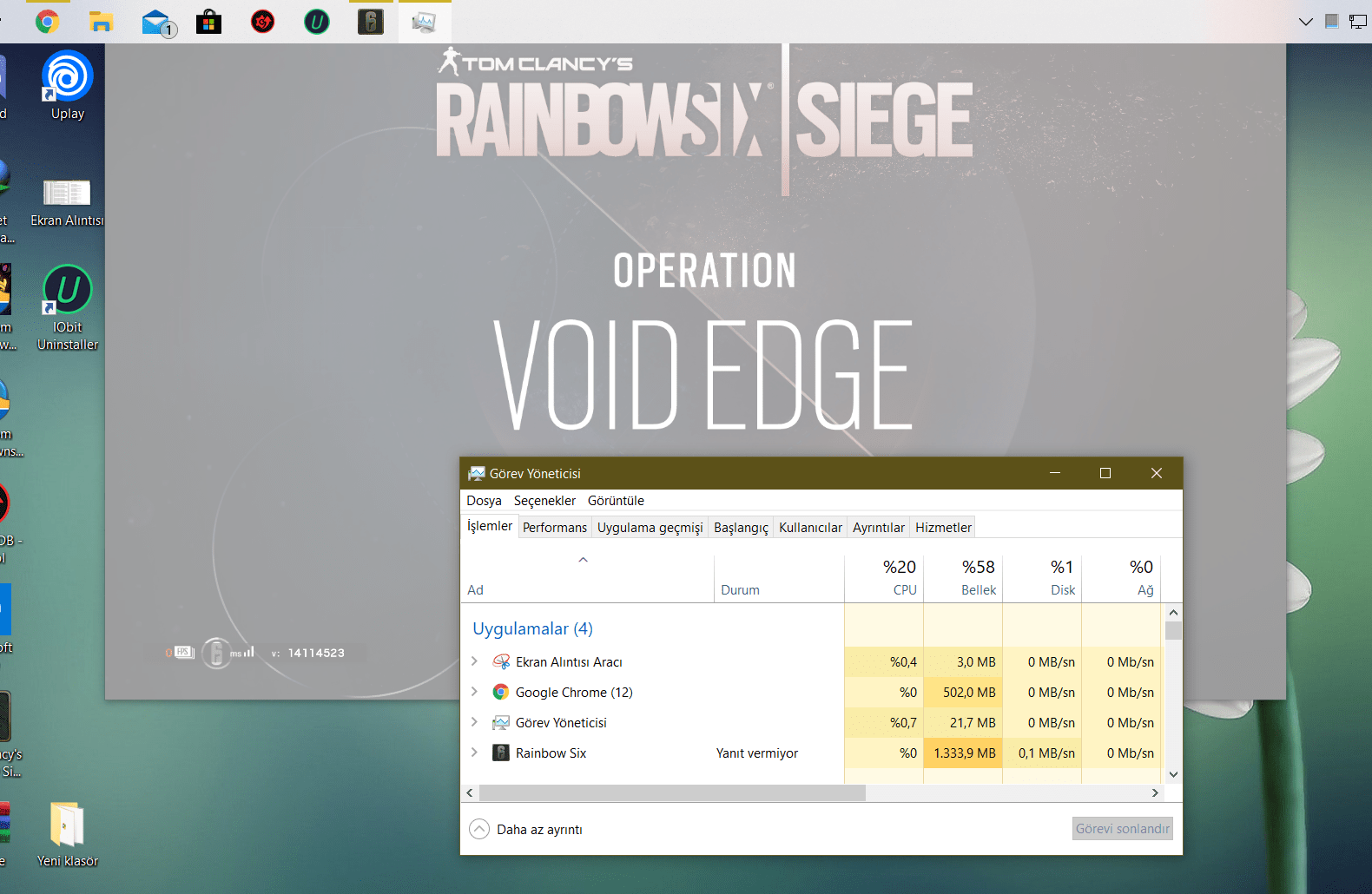Expand the Ekran Alıntısı Aracı process group

474,661
